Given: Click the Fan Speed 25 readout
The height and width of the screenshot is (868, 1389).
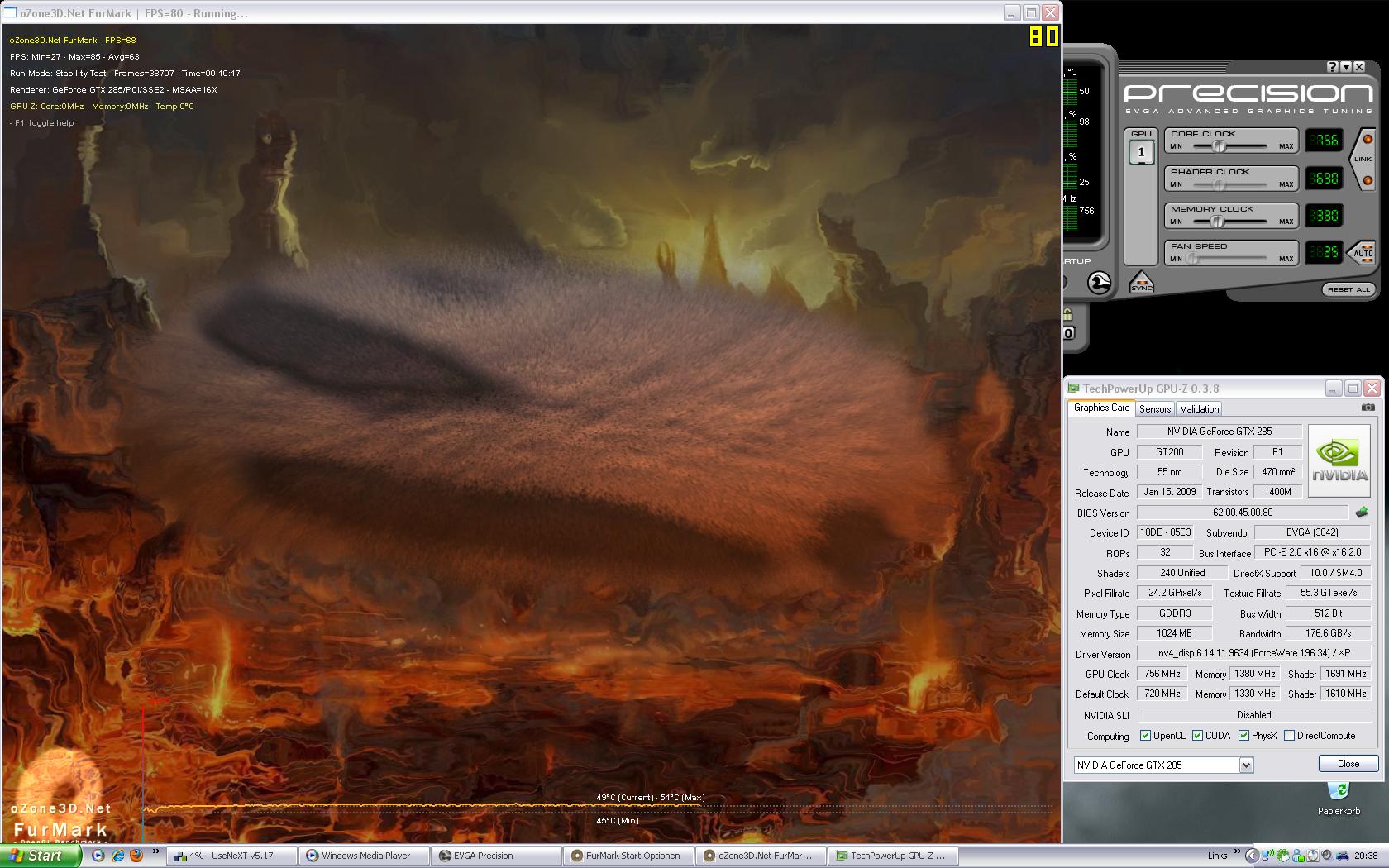Looking at the screenshot, I should click(1324, 252).
